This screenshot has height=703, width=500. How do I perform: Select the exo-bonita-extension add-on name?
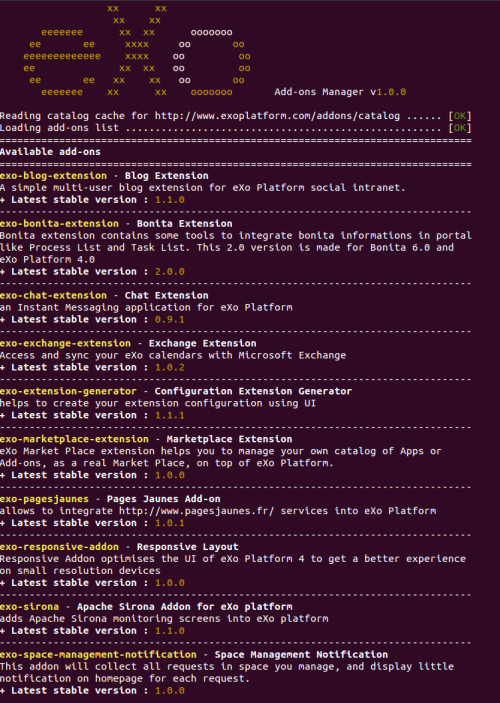point(59,224)
